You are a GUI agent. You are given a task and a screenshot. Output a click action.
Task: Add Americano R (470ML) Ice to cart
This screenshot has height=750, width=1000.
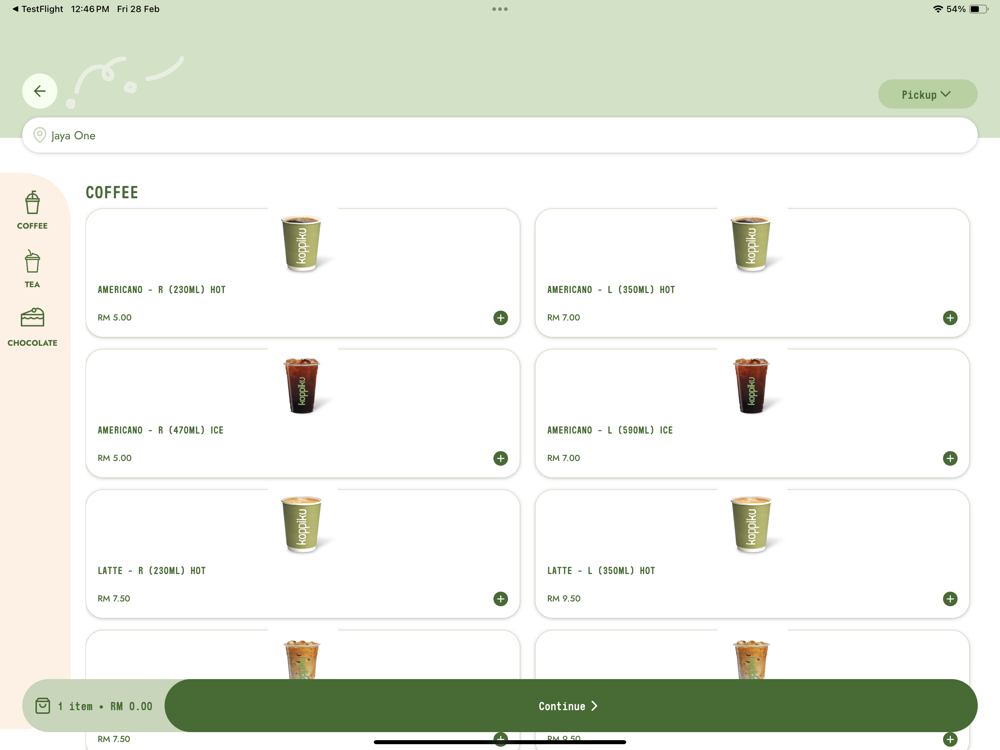(501, 458)
